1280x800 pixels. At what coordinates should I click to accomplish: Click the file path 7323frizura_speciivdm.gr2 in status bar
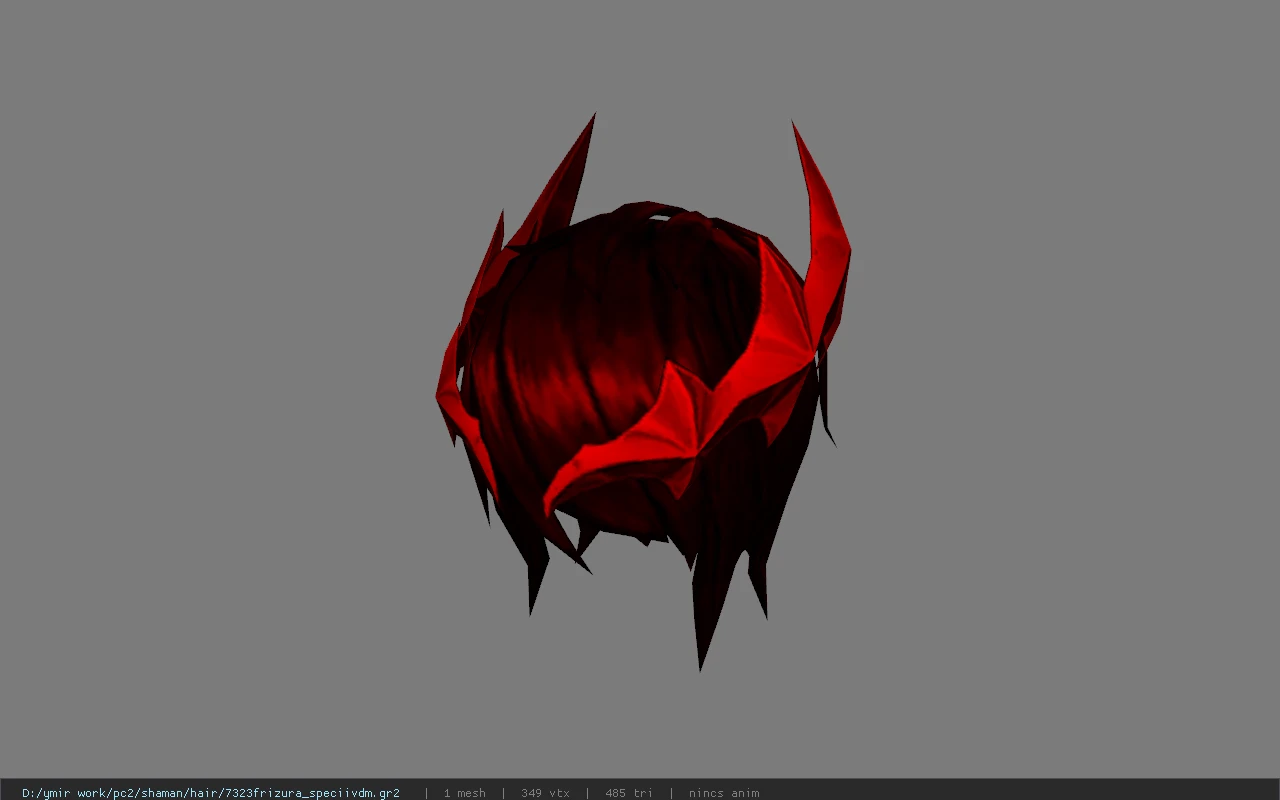click(211, 793)
